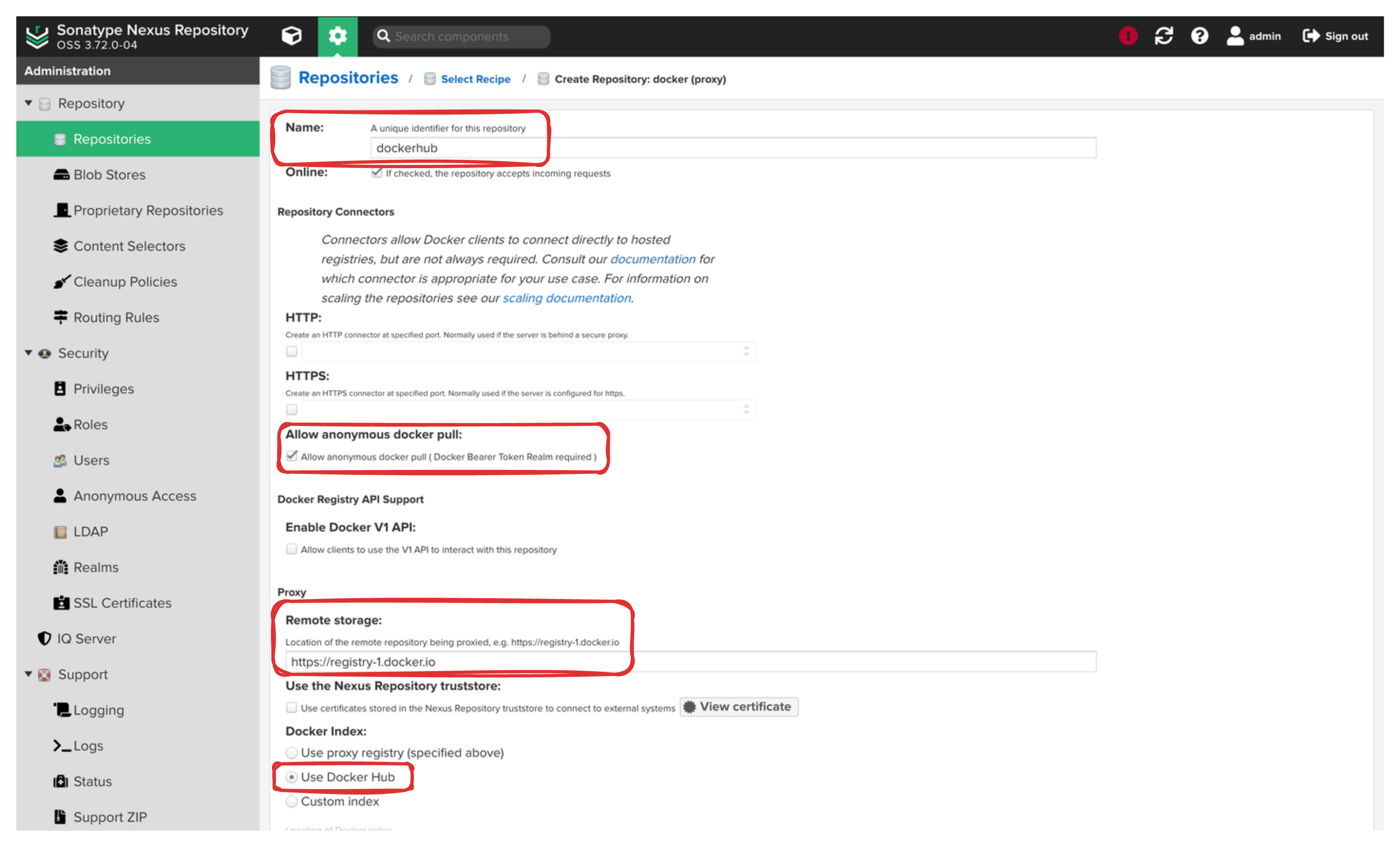Open the red system alert icon

1128,36
